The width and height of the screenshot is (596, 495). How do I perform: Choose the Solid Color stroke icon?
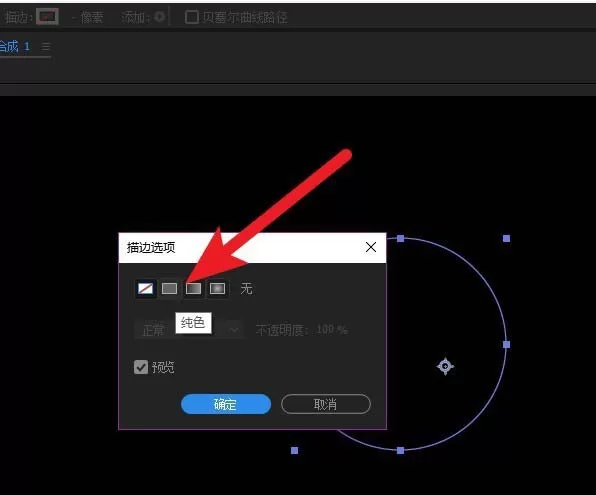169,289
